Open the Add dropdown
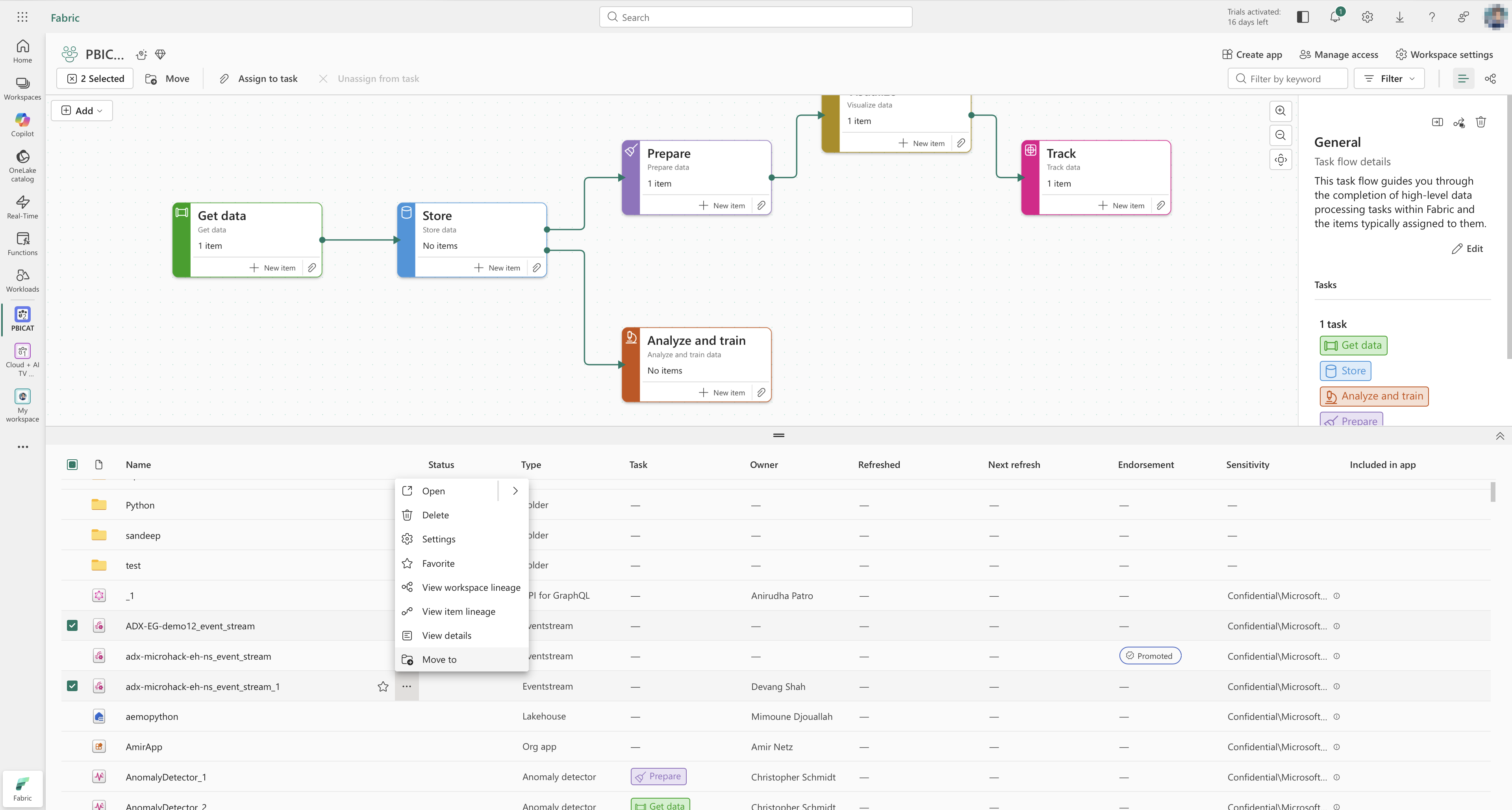The width and height of the screenshot is (1512, 810). point(82,111)
